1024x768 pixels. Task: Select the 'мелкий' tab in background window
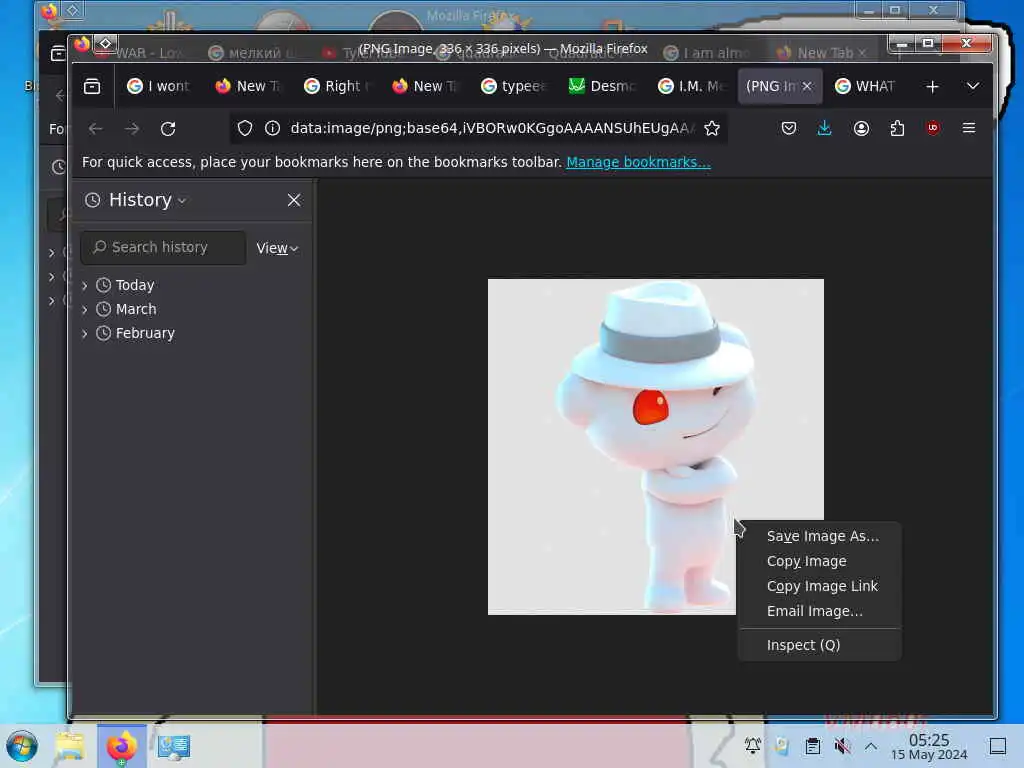251,53
